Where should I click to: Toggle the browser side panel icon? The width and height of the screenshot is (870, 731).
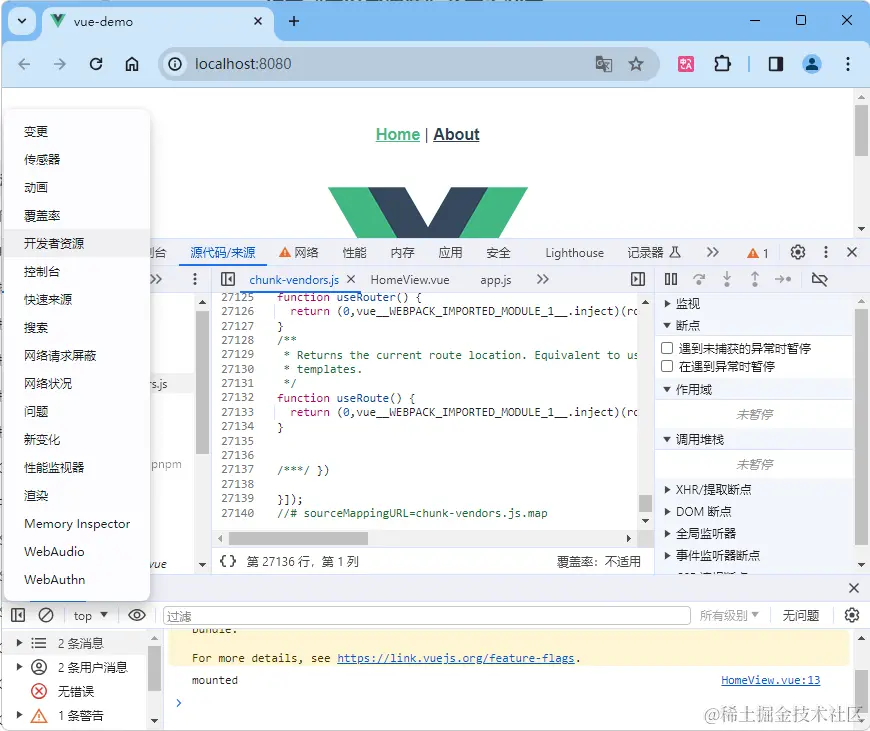pyautogui.click(x=776, y=64)
